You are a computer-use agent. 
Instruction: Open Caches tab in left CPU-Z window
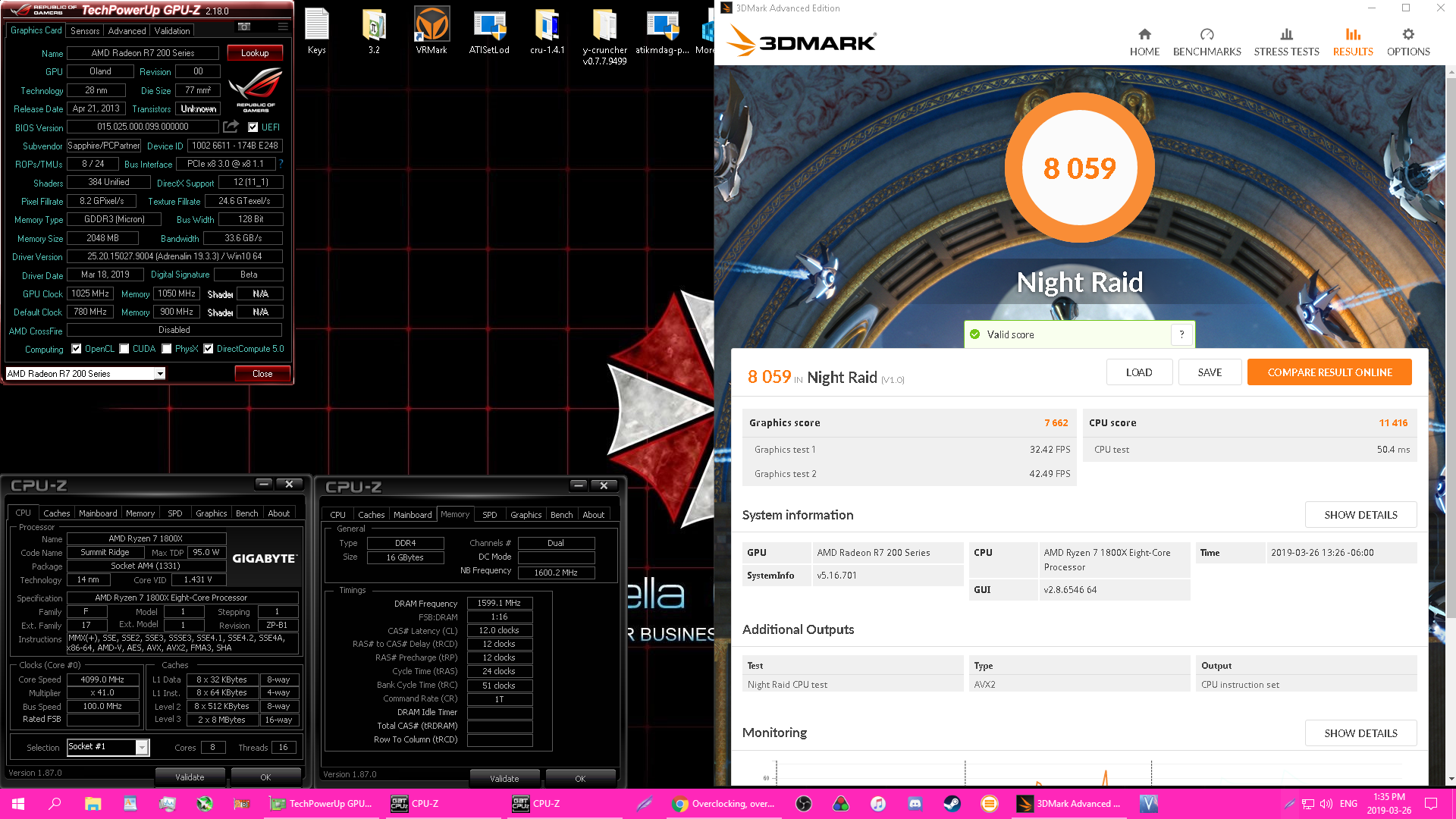coord(56,513)
